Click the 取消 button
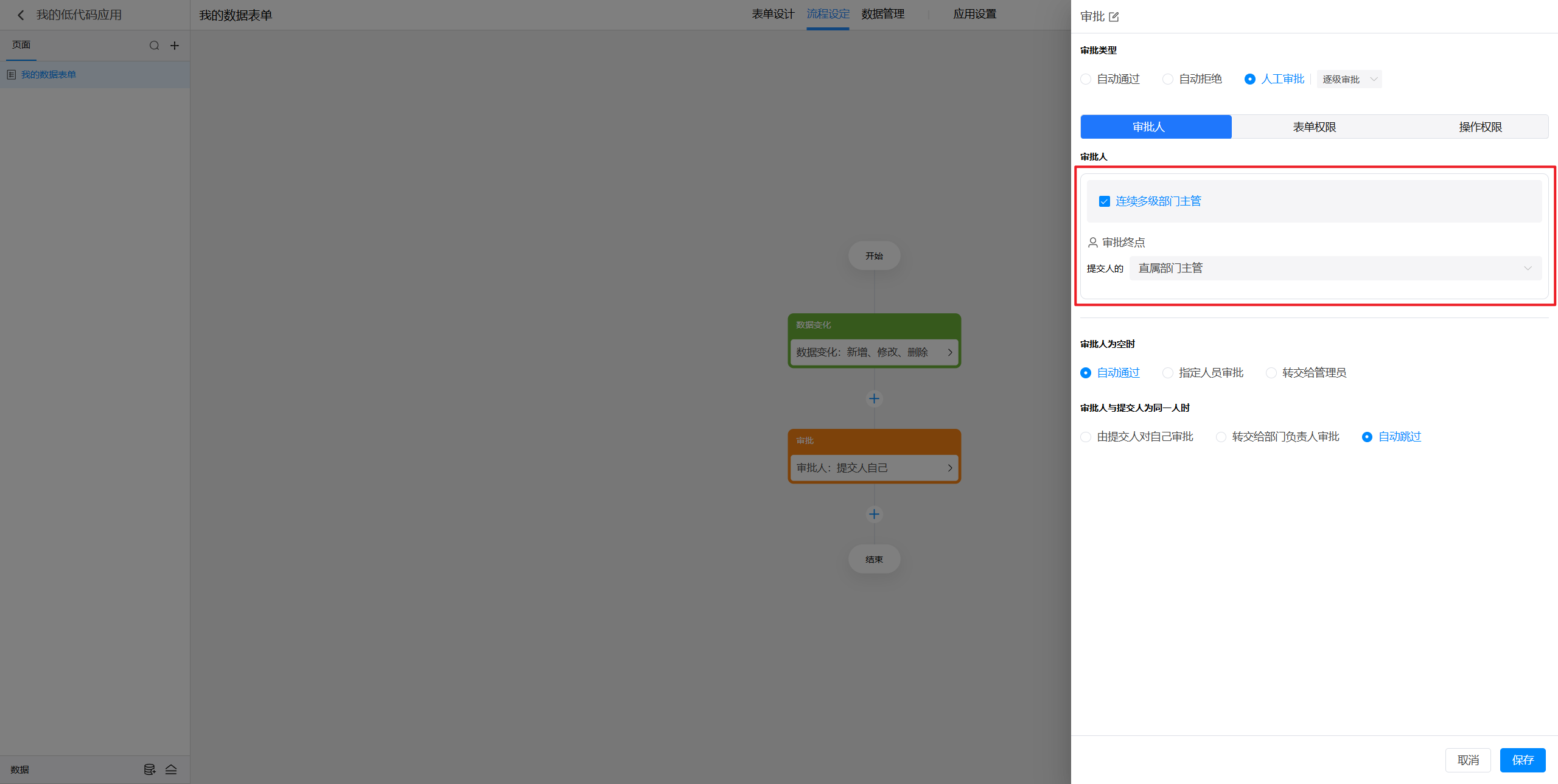 tap(1467, 760)
